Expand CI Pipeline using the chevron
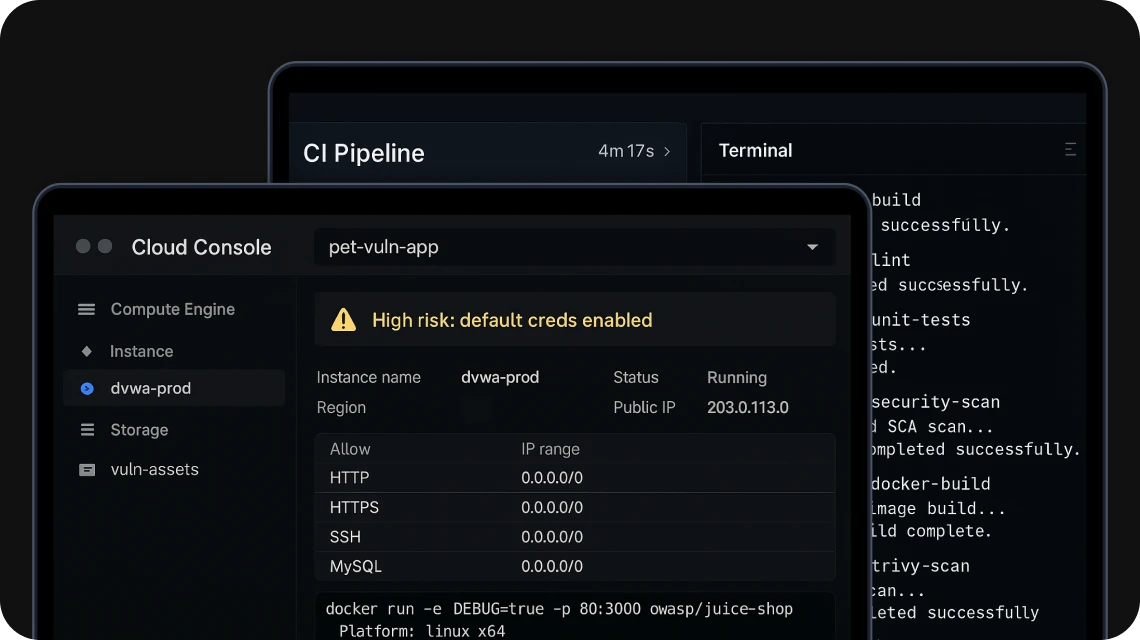Image resolution: width=1140 pixels, height=640 pixels. coord(667,152)
